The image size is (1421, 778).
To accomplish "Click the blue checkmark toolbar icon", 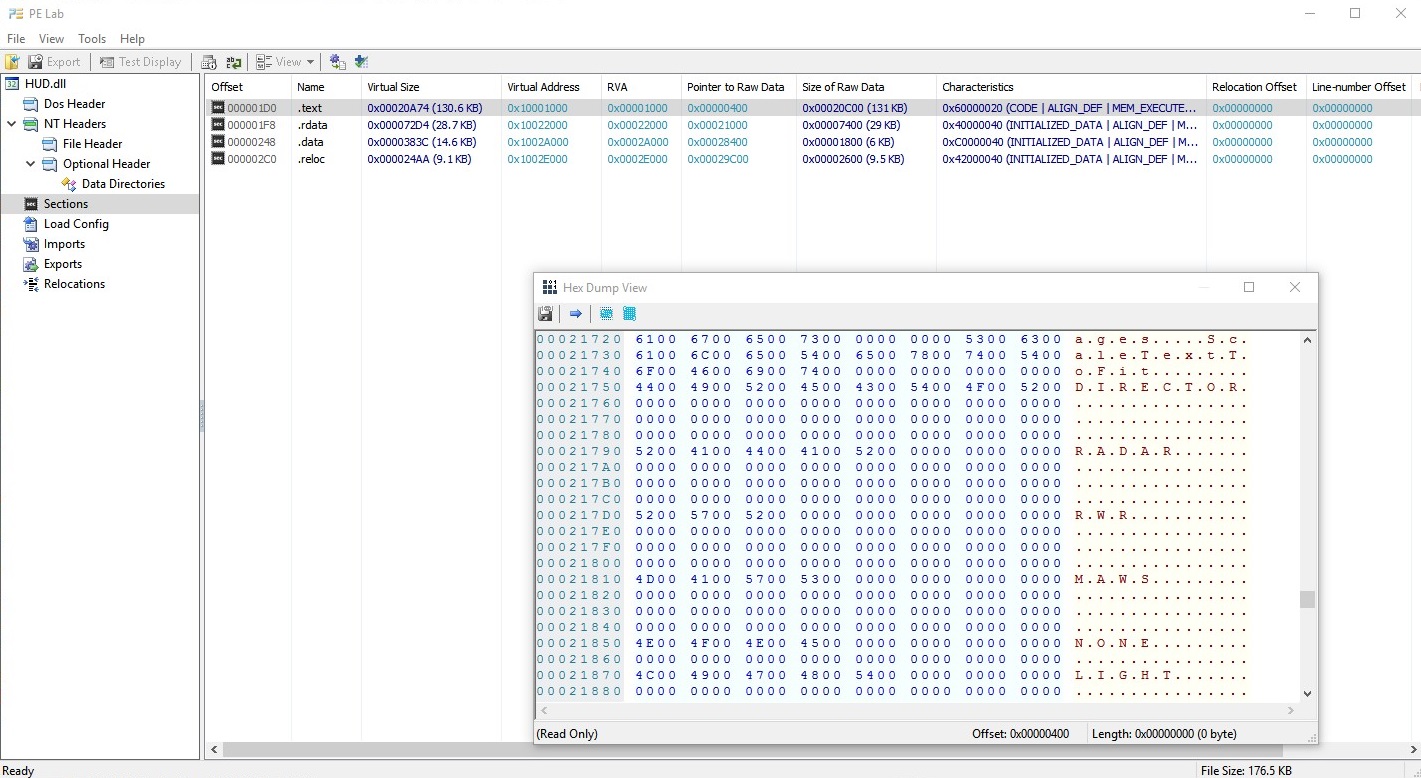I will 361,62.
